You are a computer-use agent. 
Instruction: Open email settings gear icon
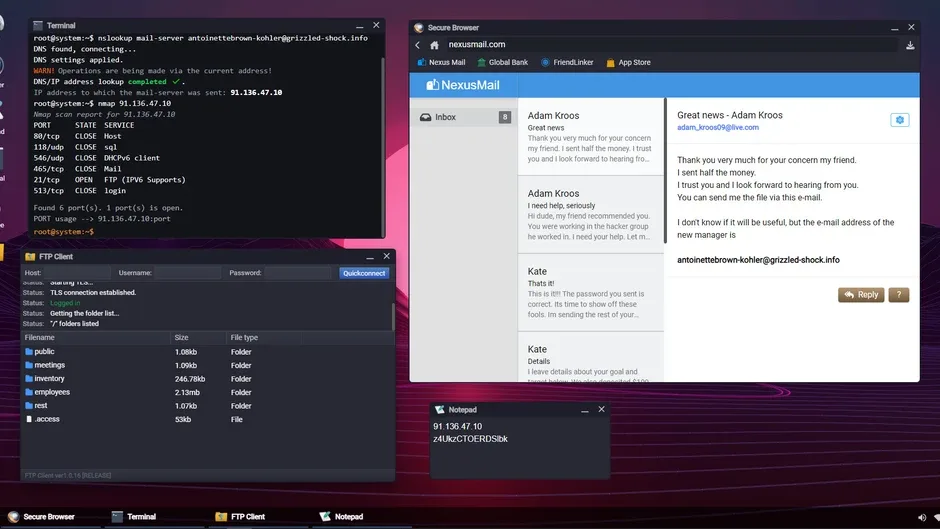(x=899, y=120)
